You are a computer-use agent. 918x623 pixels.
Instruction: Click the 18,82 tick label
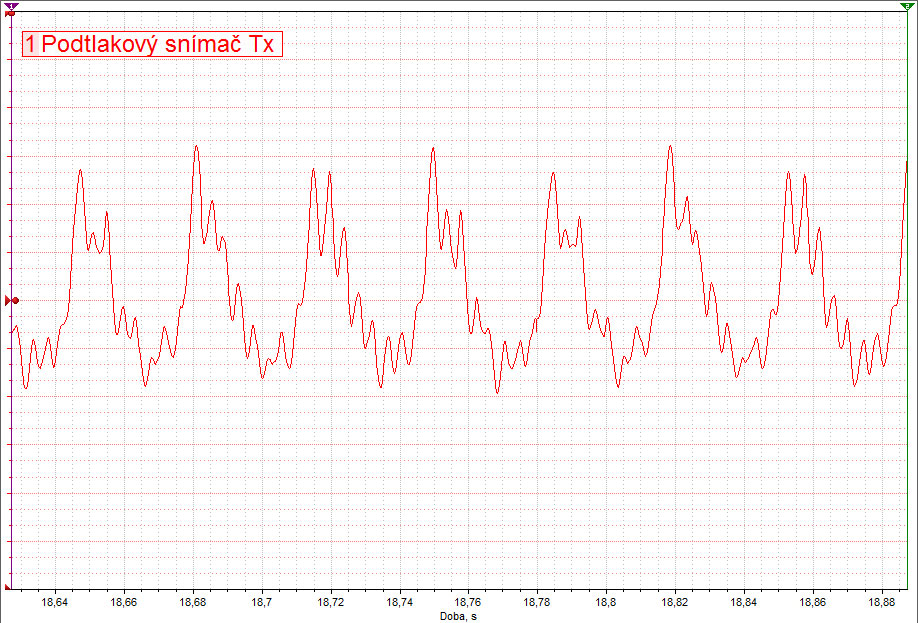click(675, 603)
